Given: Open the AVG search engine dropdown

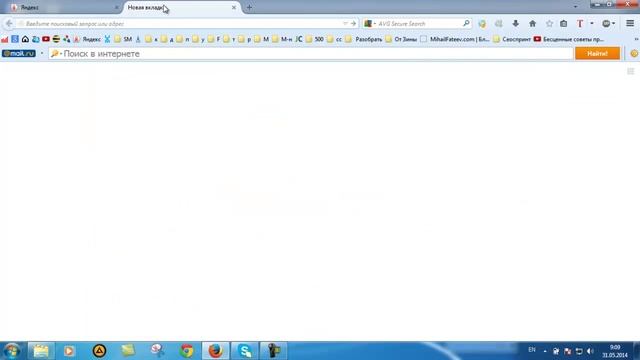Looking at the screenshot, I should (x=370, y=24).
